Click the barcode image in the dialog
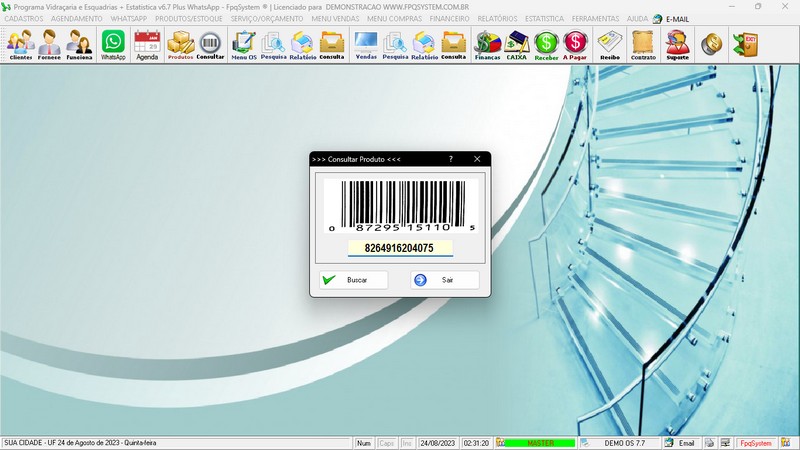The image size is (800, 450). (x=401, y=206)
